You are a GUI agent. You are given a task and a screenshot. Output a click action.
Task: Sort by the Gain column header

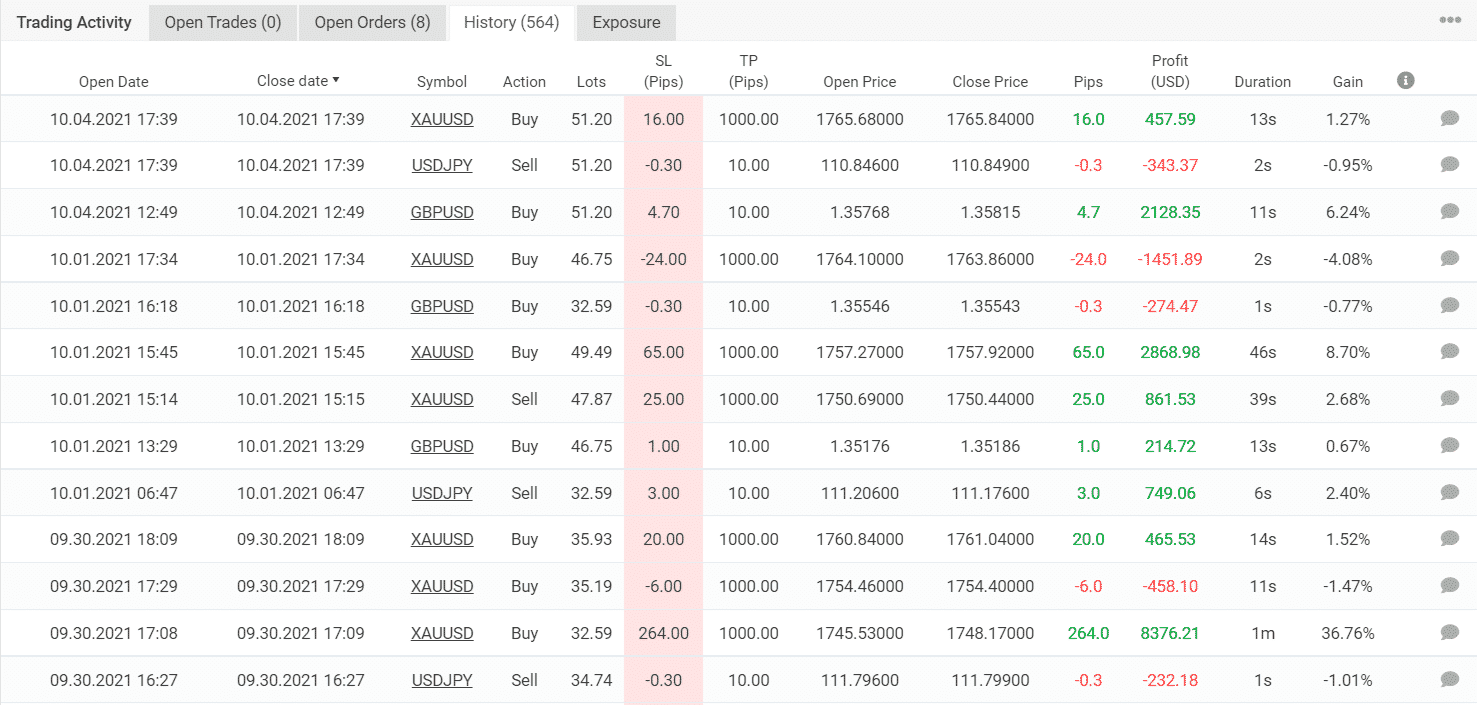click(x=1348, y=82)
